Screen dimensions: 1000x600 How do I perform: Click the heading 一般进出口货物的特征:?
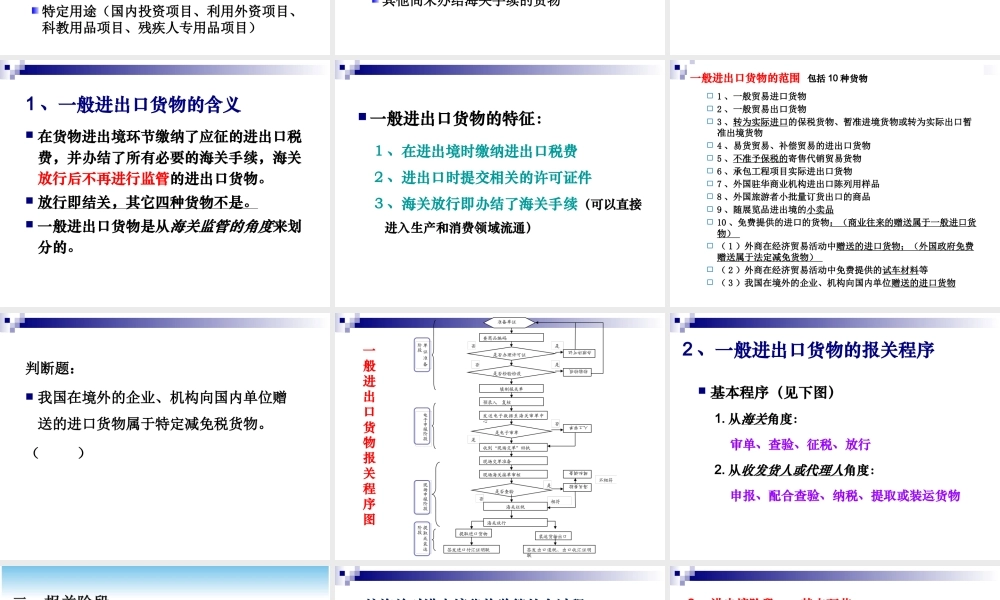[x=456, y=119]
